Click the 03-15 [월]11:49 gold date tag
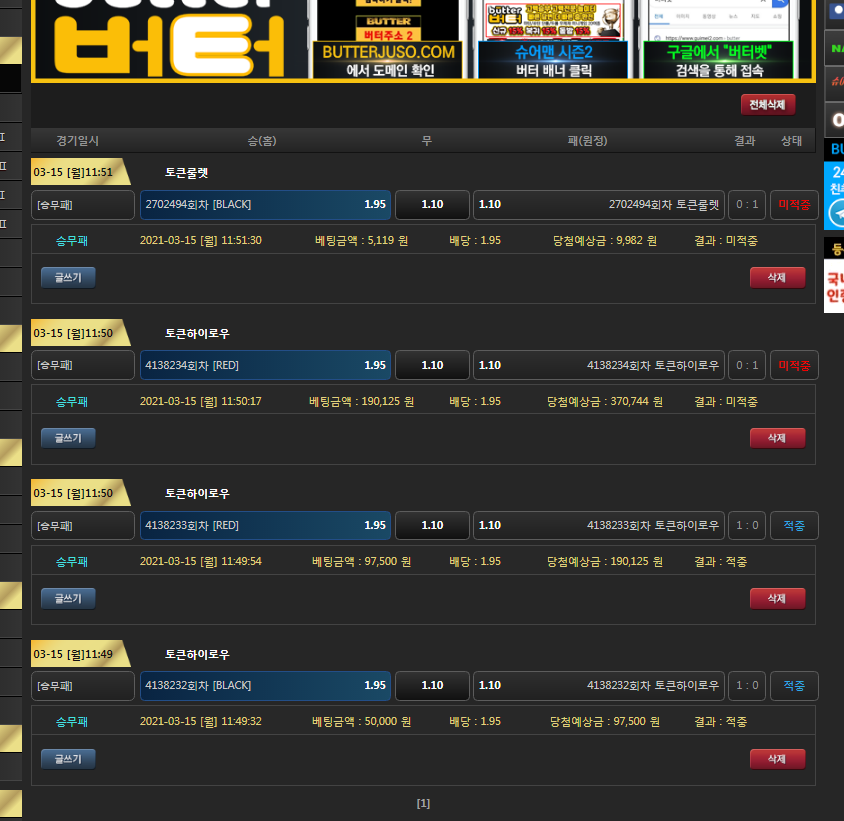 [78, 655]
